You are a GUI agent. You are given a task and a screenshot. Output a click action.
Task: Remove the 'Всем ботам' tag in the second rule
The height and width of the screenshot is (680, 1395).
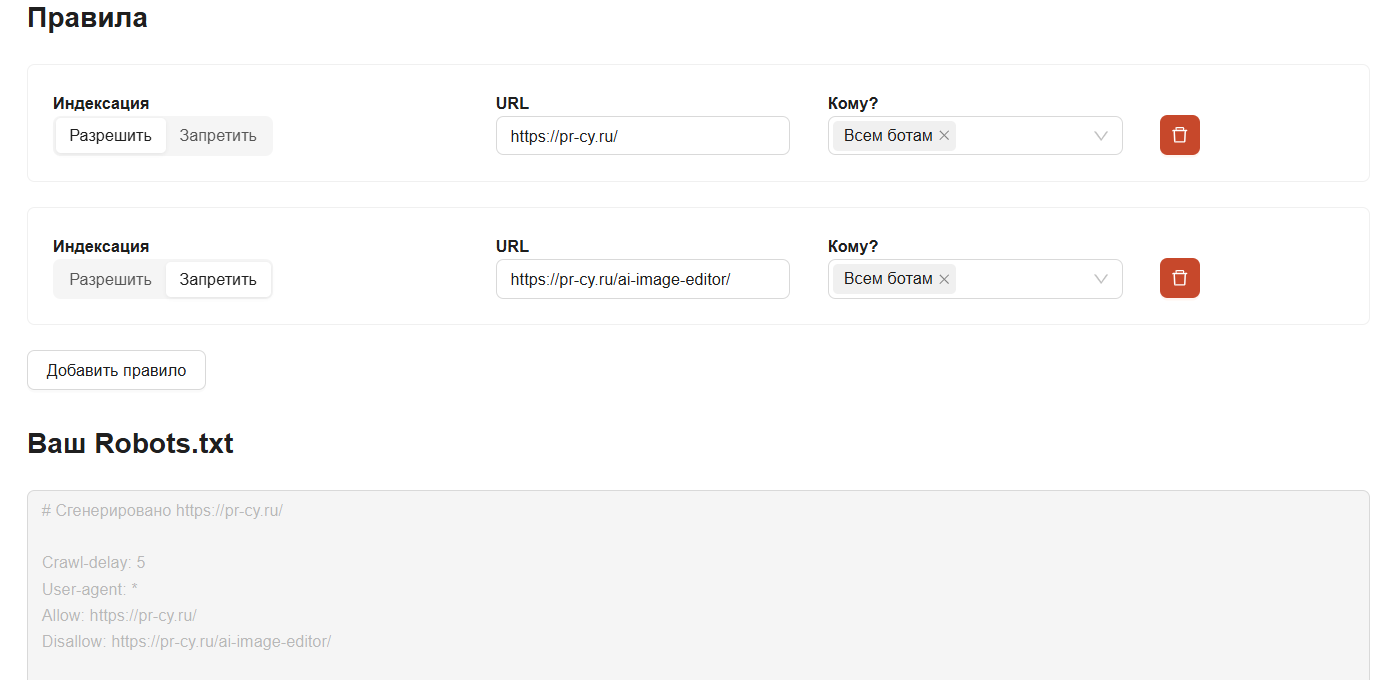point(943,279)
